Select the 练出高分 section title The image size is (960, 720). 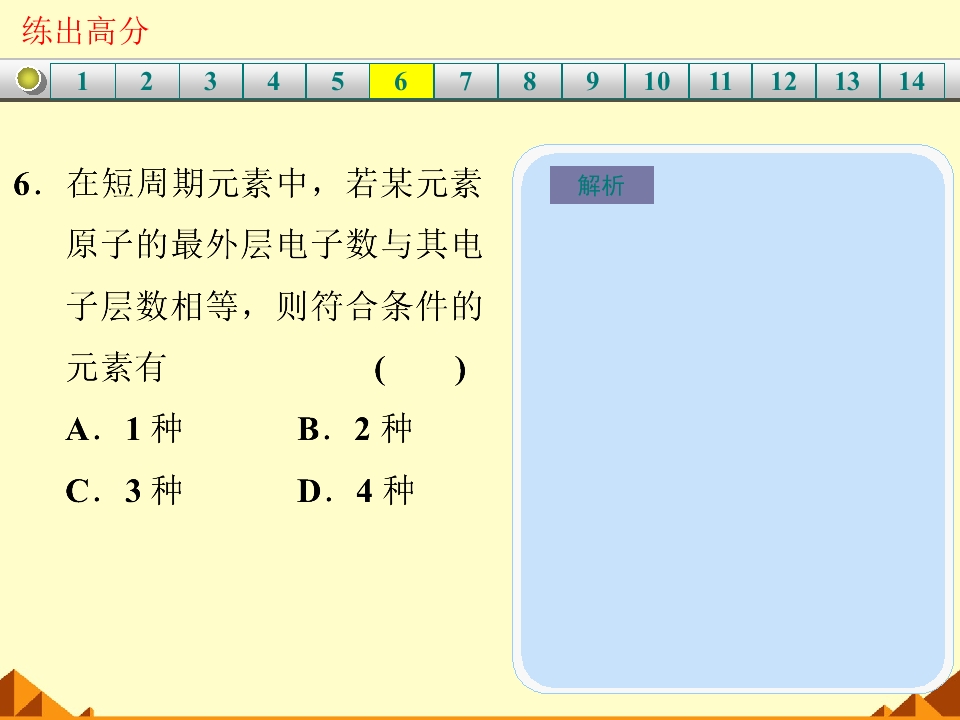point(85,32)
